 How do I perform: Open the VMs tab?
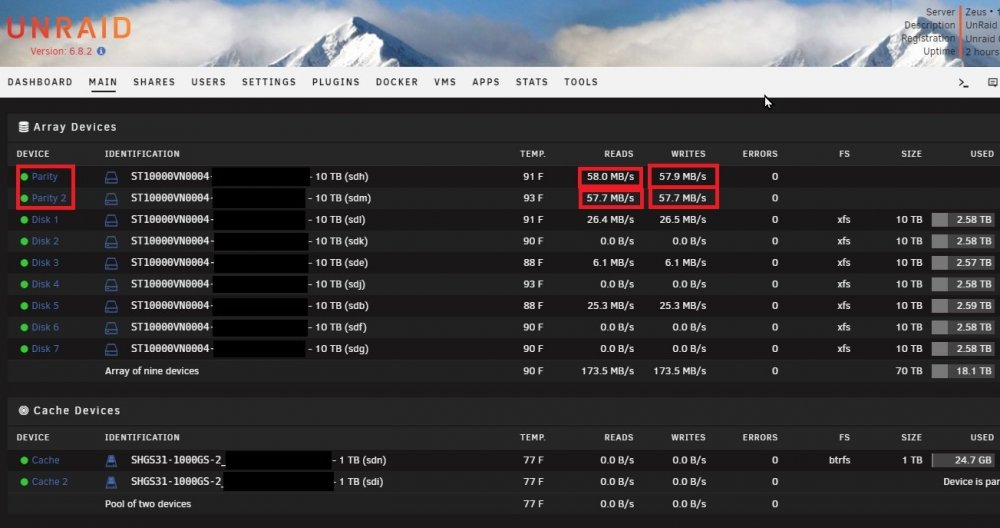pyautogui.click(x=445, y=82)
